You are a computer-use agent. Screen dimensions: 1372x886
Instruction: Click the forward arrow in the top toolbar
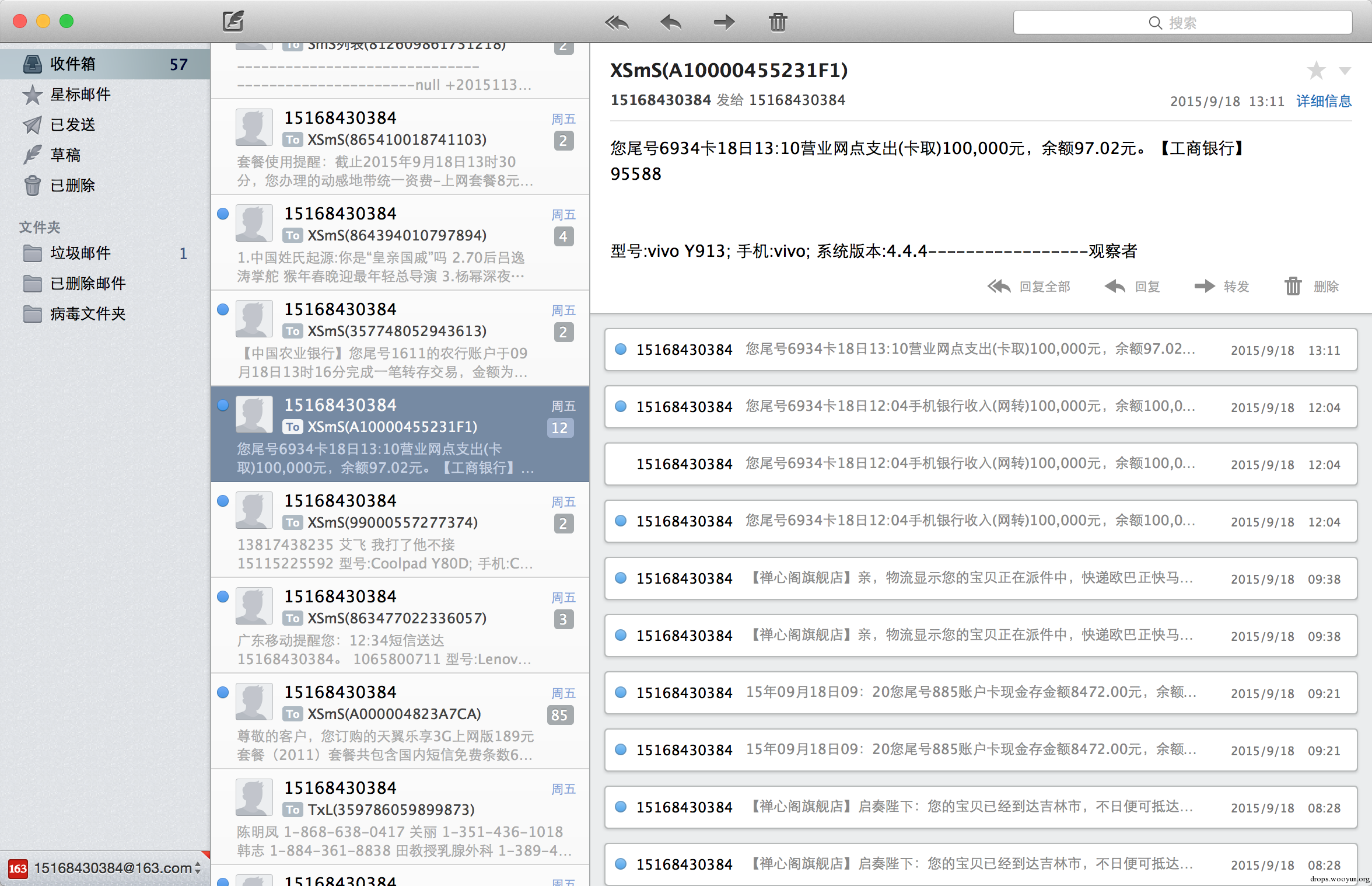click(724, 23)
